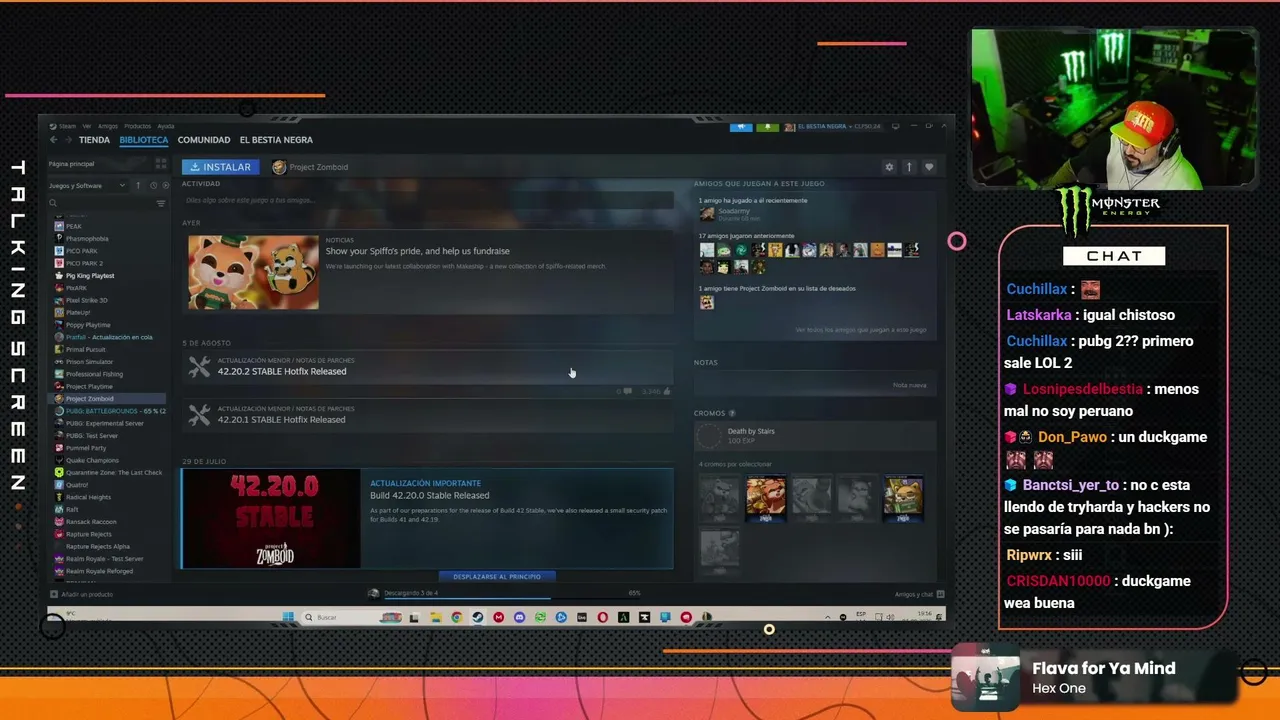Add Project Zomboid to favorites with heart

coord(929,167)
